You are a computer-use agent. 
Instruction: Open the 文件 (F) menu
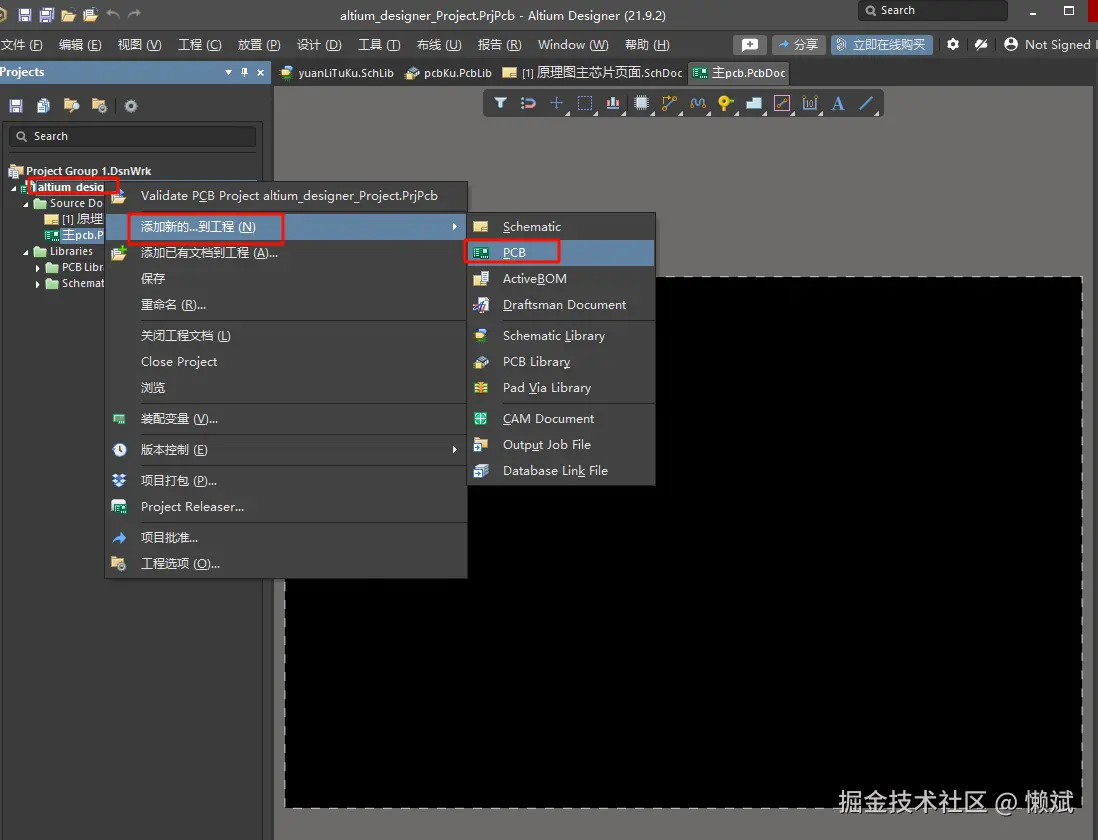(x=22, y=45)
